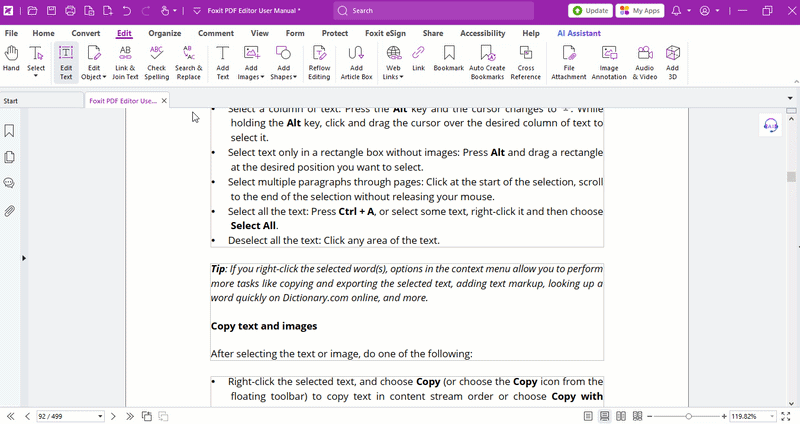This screenshot has height=424, width=800.
Task: Switch to the Start document tab
Action: point(42,101)
